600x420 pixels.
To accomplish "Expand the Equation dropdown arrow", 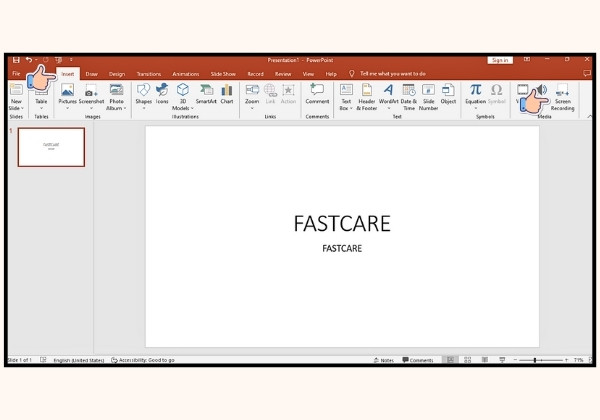I will pos(476,108).
